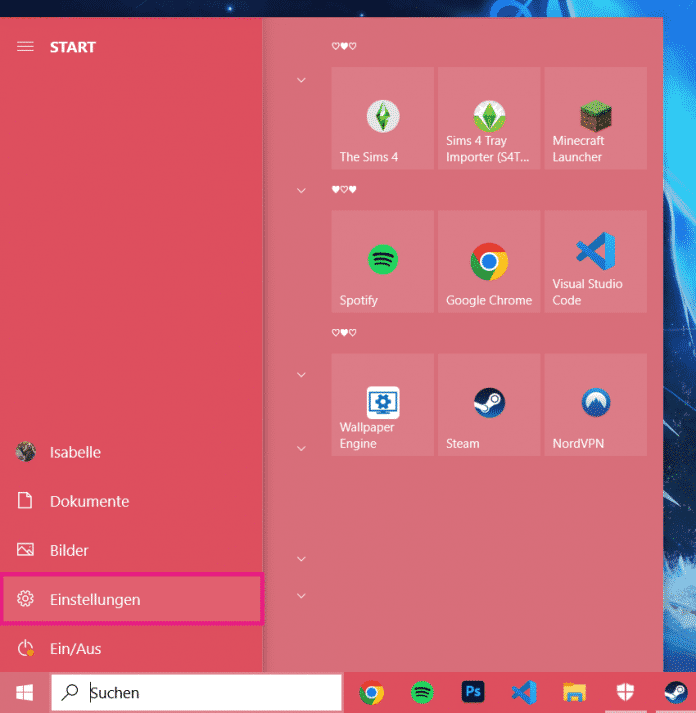The width and height of the screenshot is (696, 713).
Task: Collapse the START hamburger menu
Action: 26,47
